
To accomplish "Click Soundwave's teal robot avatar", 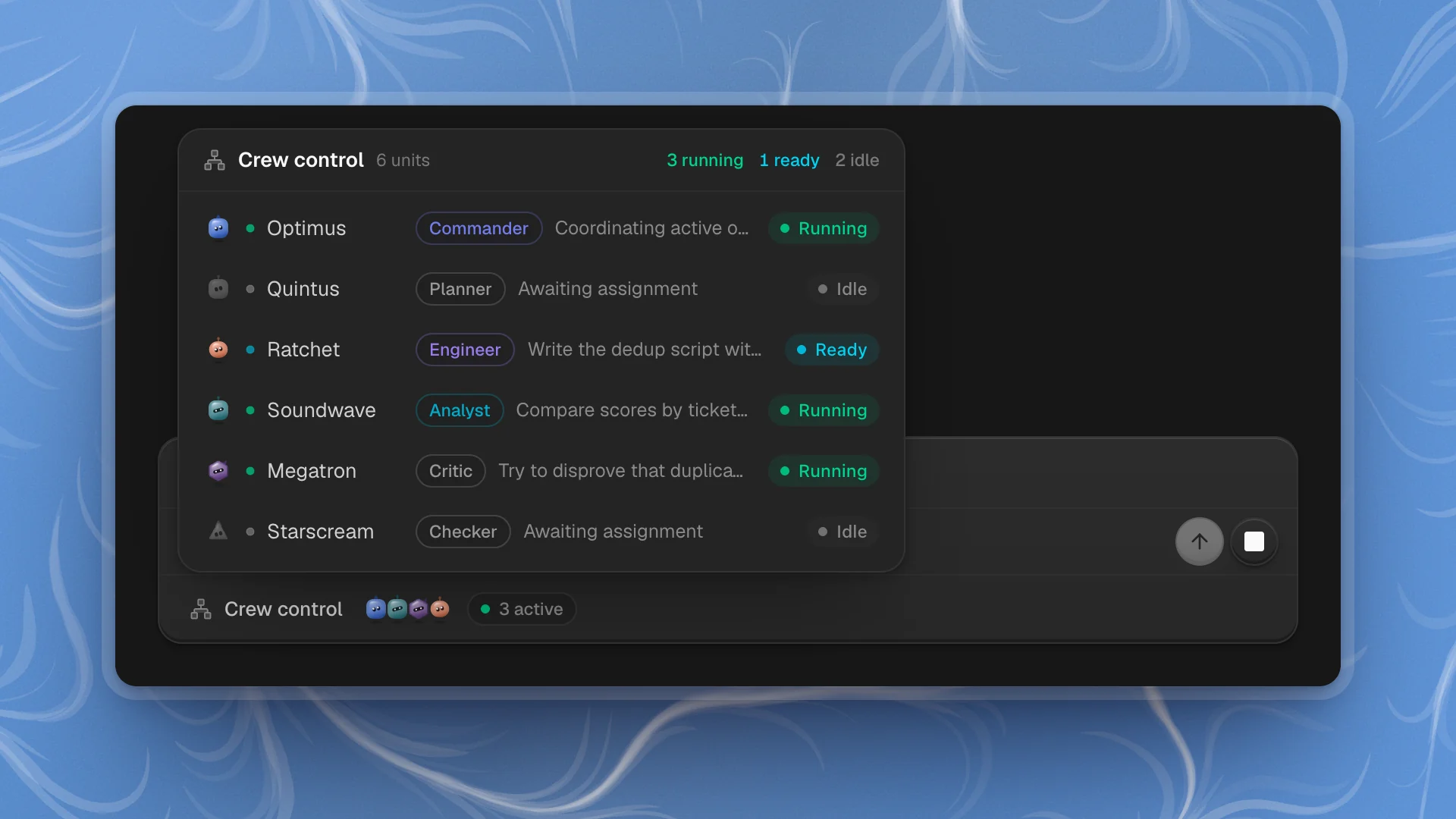I will tap(218, 409).
